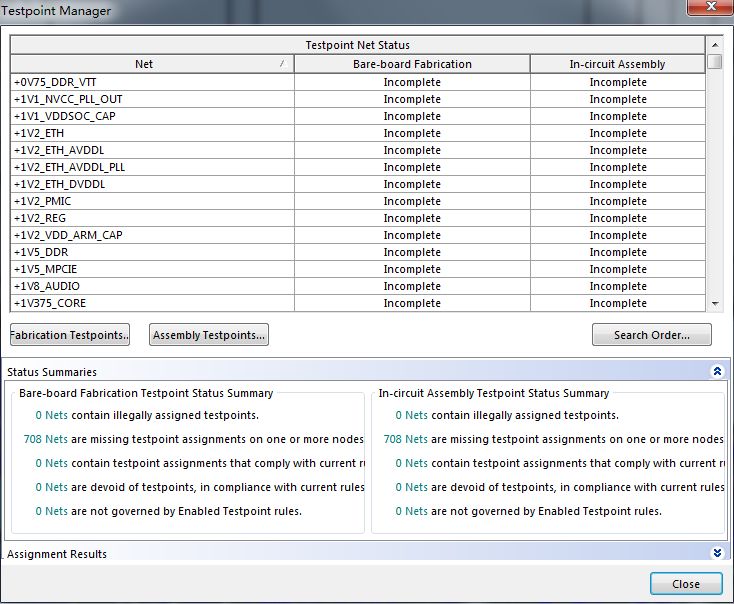The image size is (734, 604).
Task: Click Fabrication status of +1V2_PMIC
Action: [412, 201]
